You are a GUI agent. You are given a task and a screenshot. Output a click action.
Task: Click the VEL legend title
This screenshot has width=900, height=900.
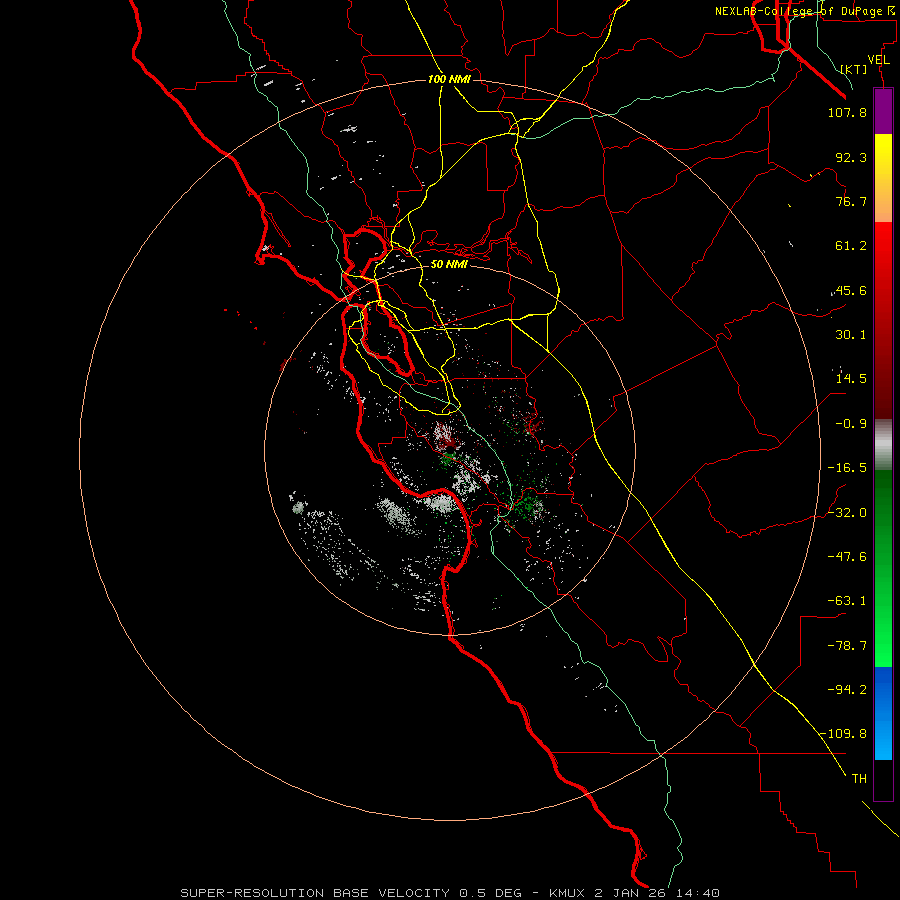(878, 60)
